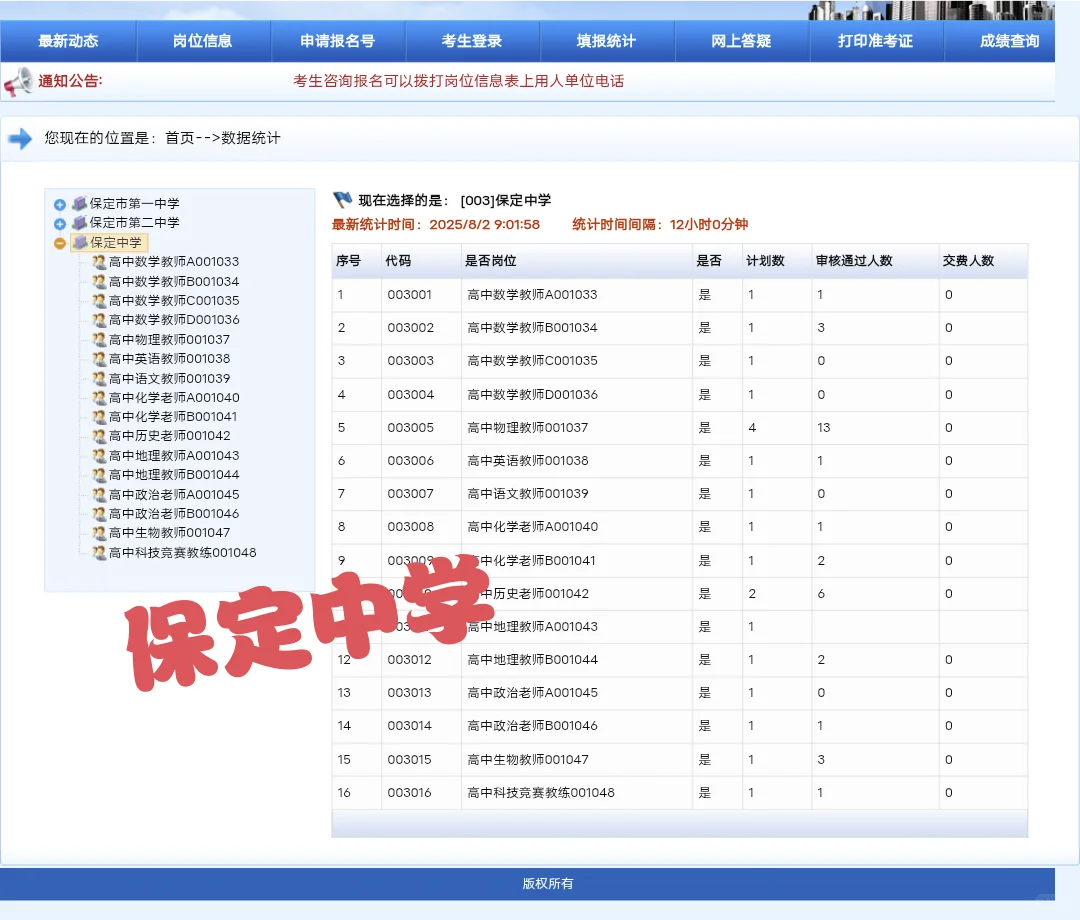Go to 申请报名号 page

[338, 41]
